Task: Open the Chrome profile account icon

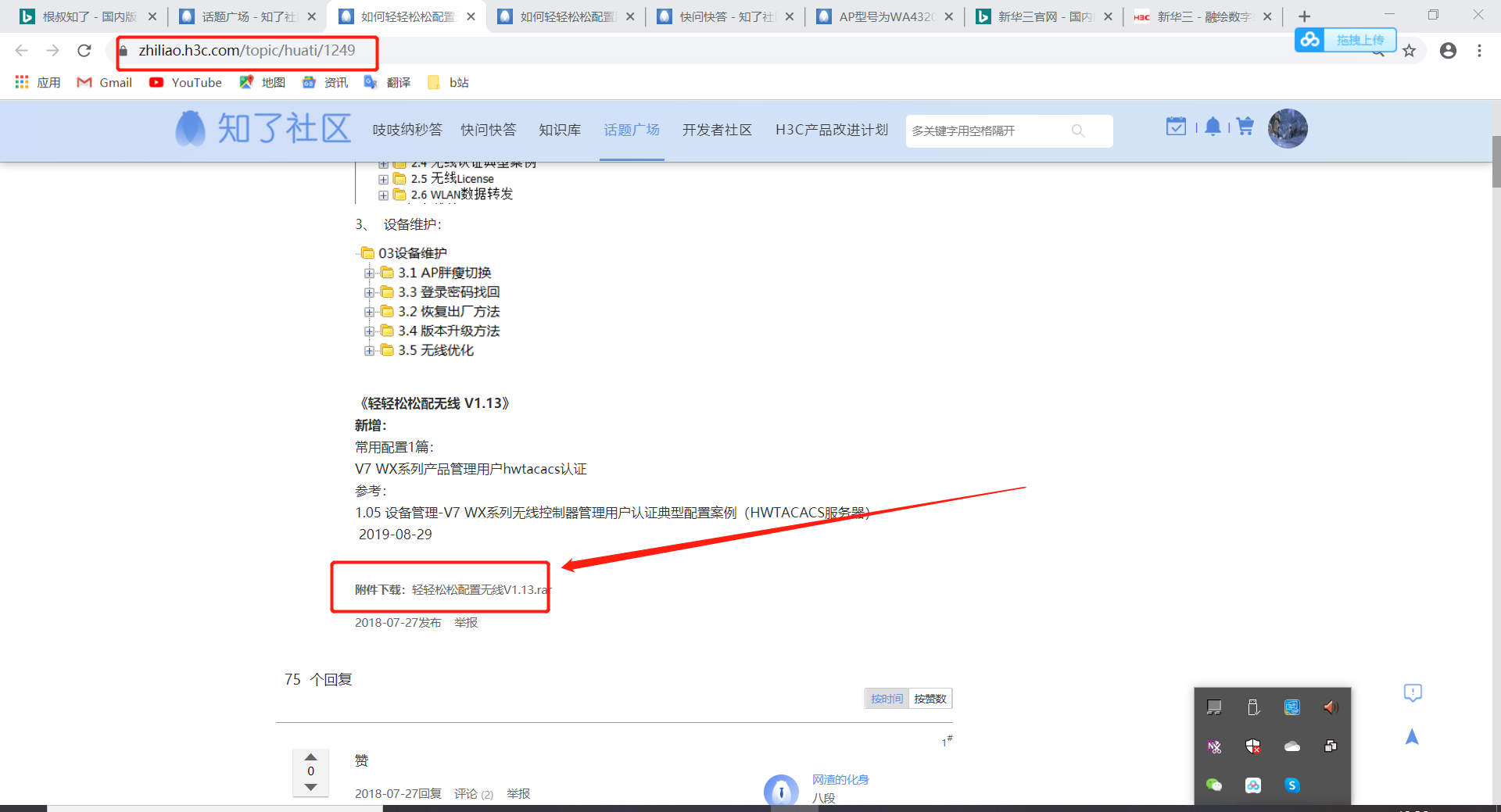Action: (1448, 51)
